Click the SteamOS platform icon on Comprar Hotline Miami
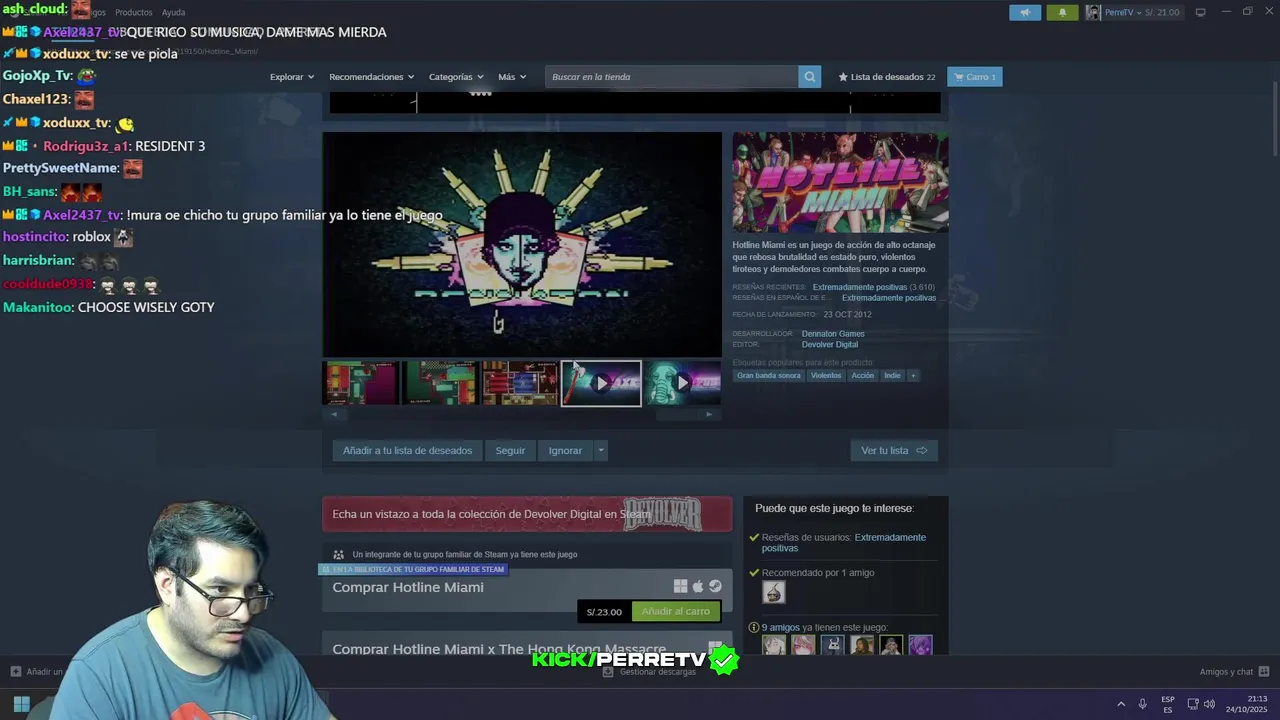Screen dimensions: 1280x720 pyautogui.click(x=715, y=586)
